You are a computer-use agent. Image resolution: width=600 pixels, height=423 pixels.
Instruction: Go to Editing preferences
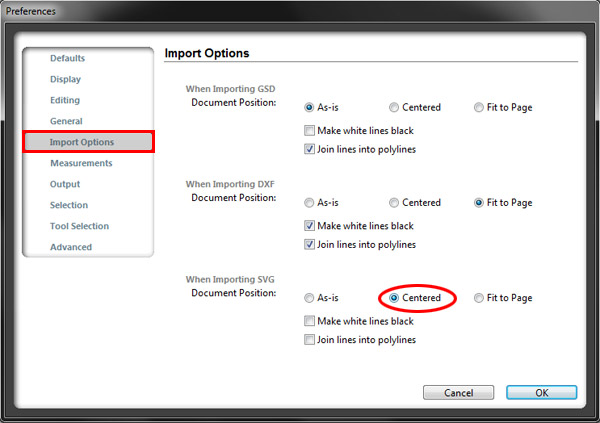tap(65, 100)
